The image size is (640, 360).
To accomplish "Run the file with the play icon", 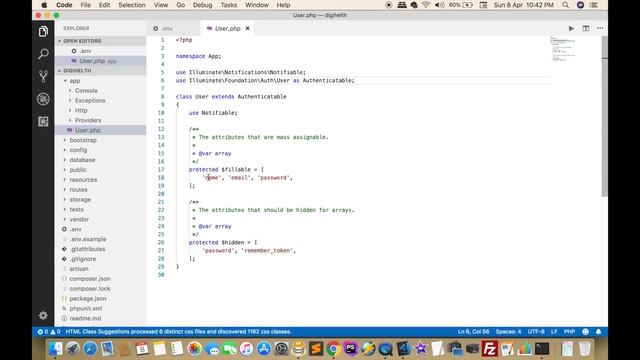I will coord(571,28).
